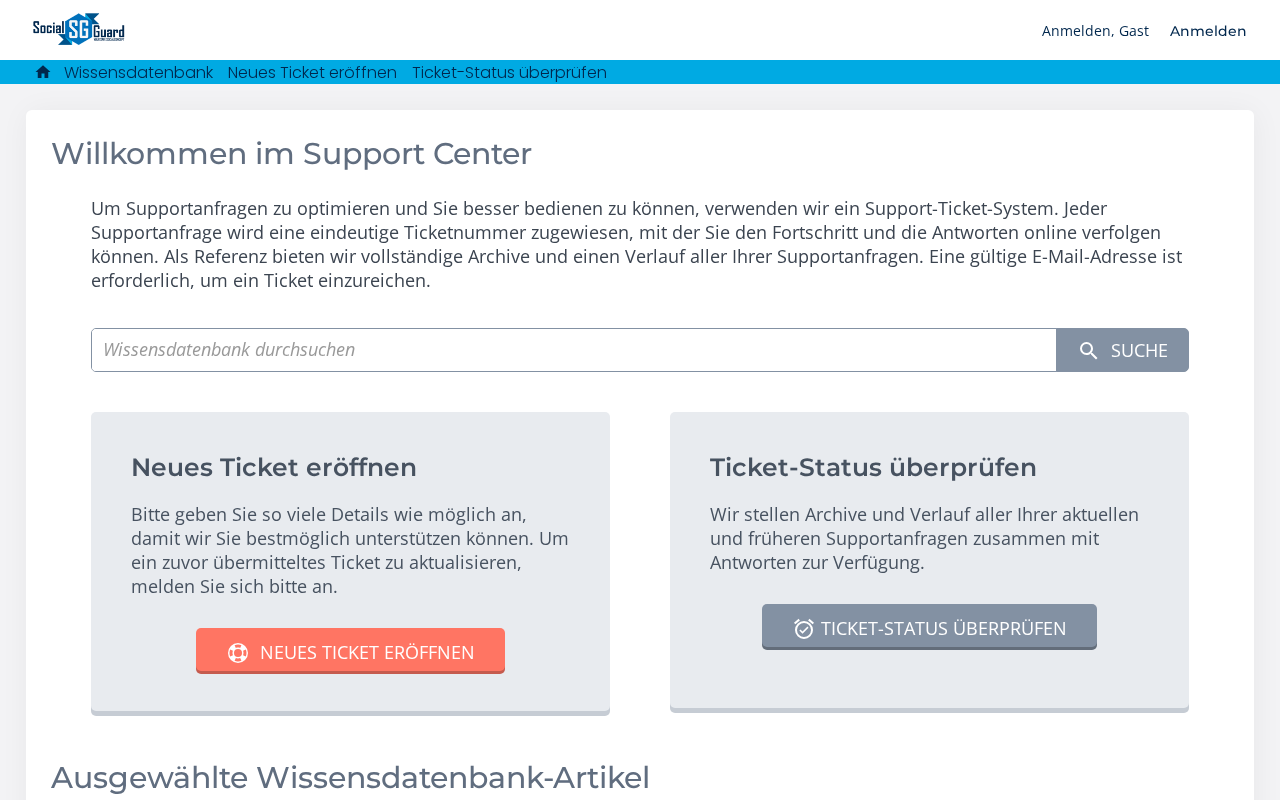Click the Social Guard logo
The width and height of the screenshot is (1280, 800).
pos(79,29)
